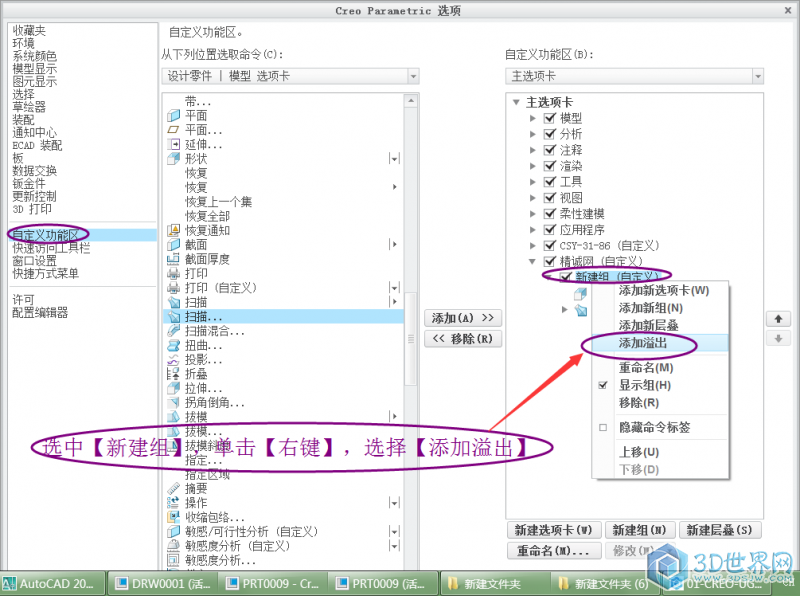Choose 移除(R) from context menu
This screenshot has width=800, height=596.
tap(639, 403)
